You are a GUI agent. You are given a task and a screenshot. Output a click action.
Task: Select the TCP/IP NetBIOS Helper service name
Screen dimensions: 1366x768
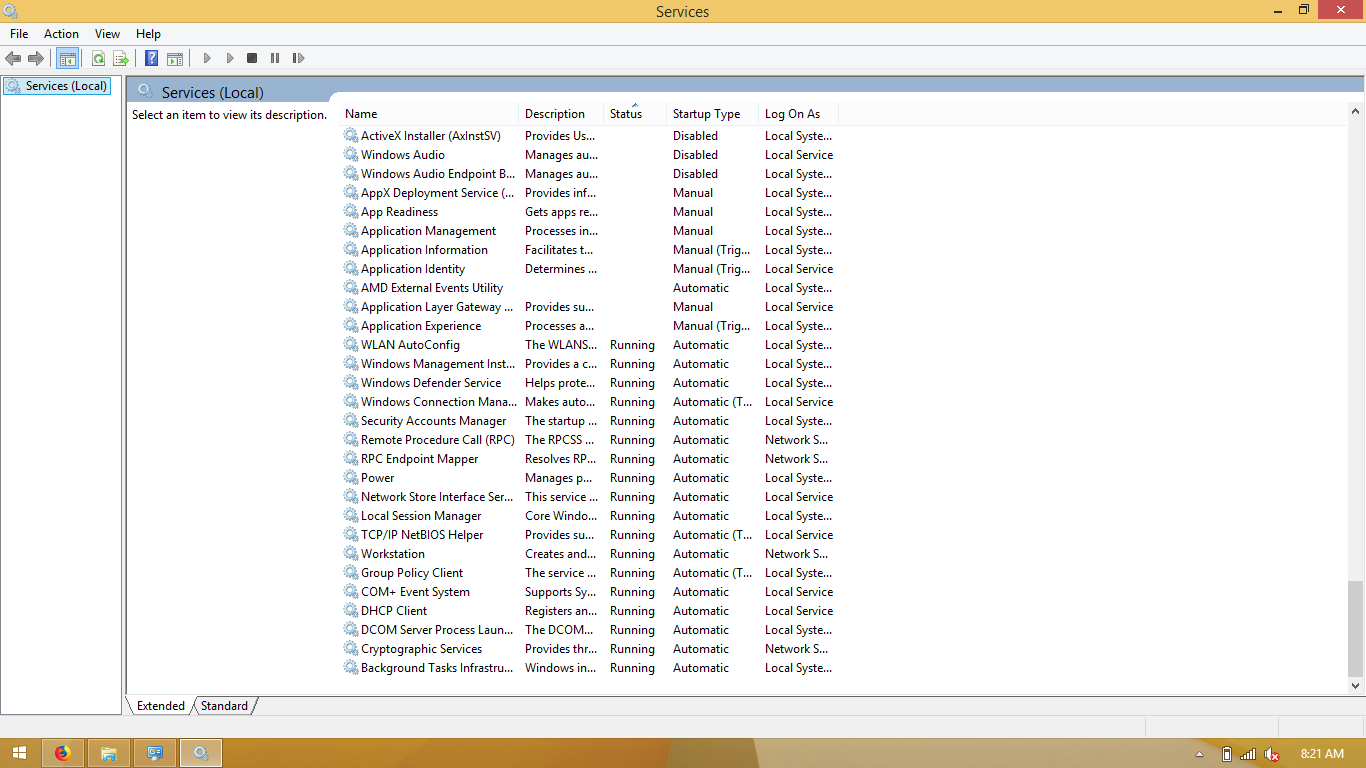click(422, 535)
